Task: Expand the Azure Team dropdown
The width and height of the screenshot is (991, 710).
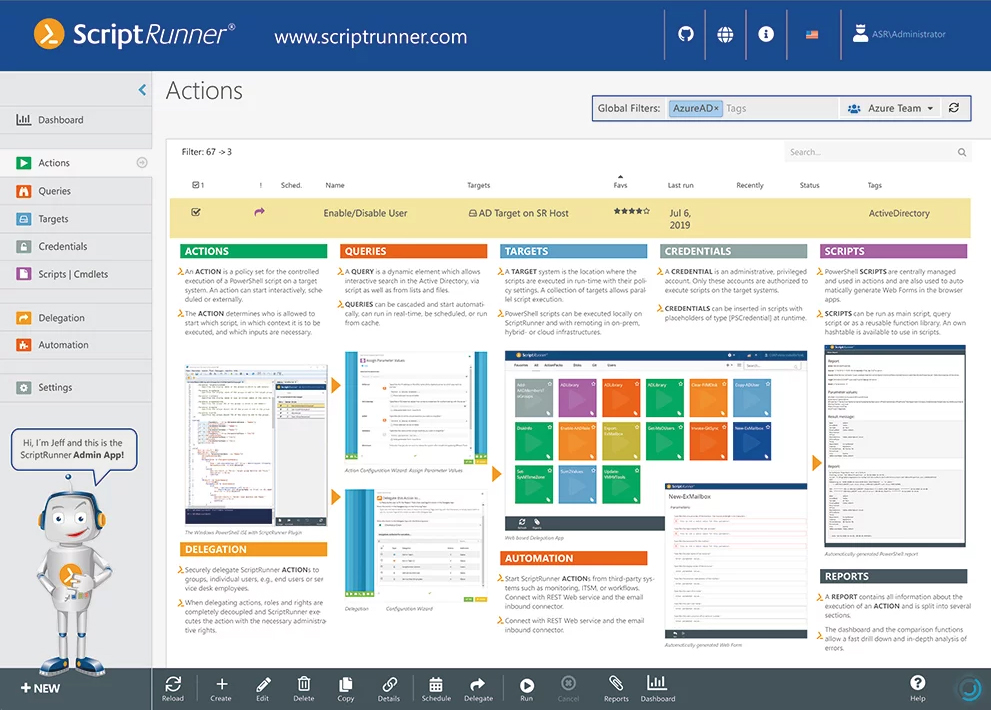Action: [891, 109]
